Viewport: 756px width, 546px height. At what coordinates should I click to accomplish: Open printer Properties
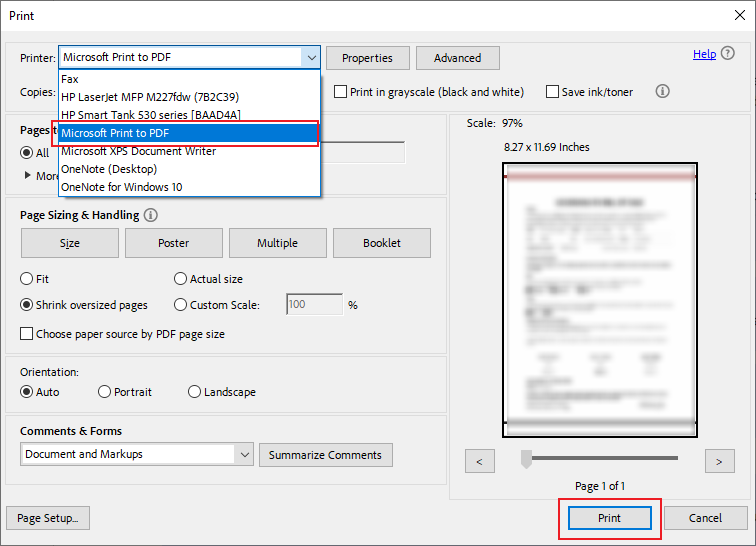[368, 58]
